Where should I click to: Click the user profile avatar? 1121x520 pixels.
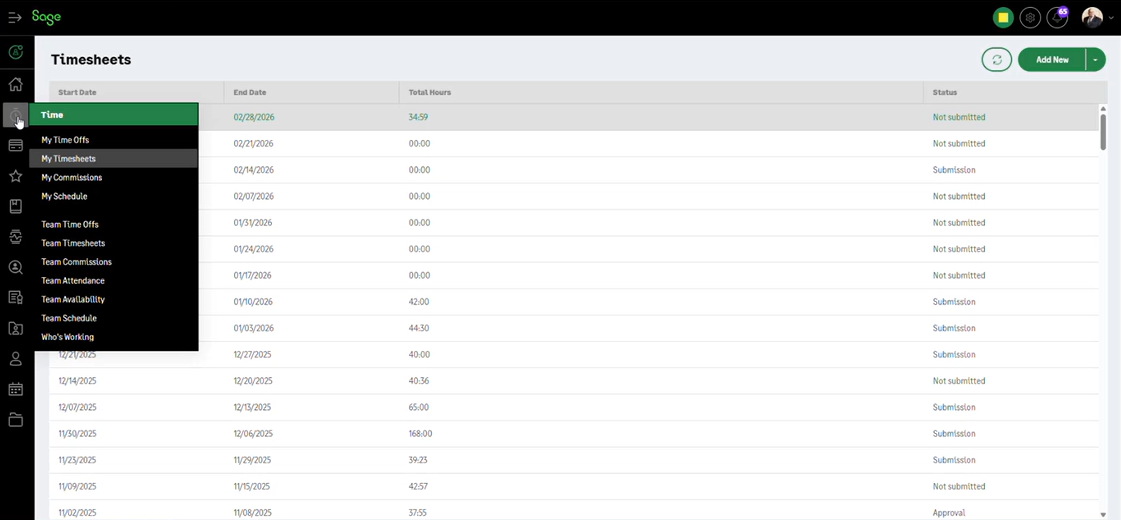point(1092,18)
